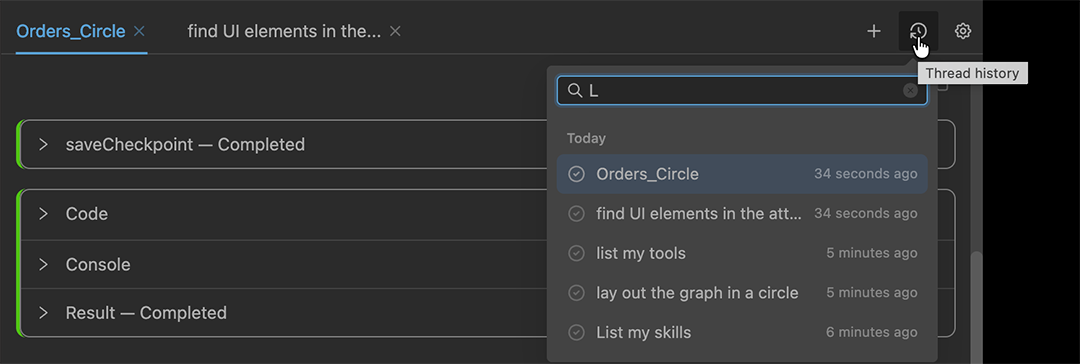Open the 'list my tools' thread
Image resolution: width=1080 pixels, height=364 pixels.
pyautogui.click(x=742, y=254)
